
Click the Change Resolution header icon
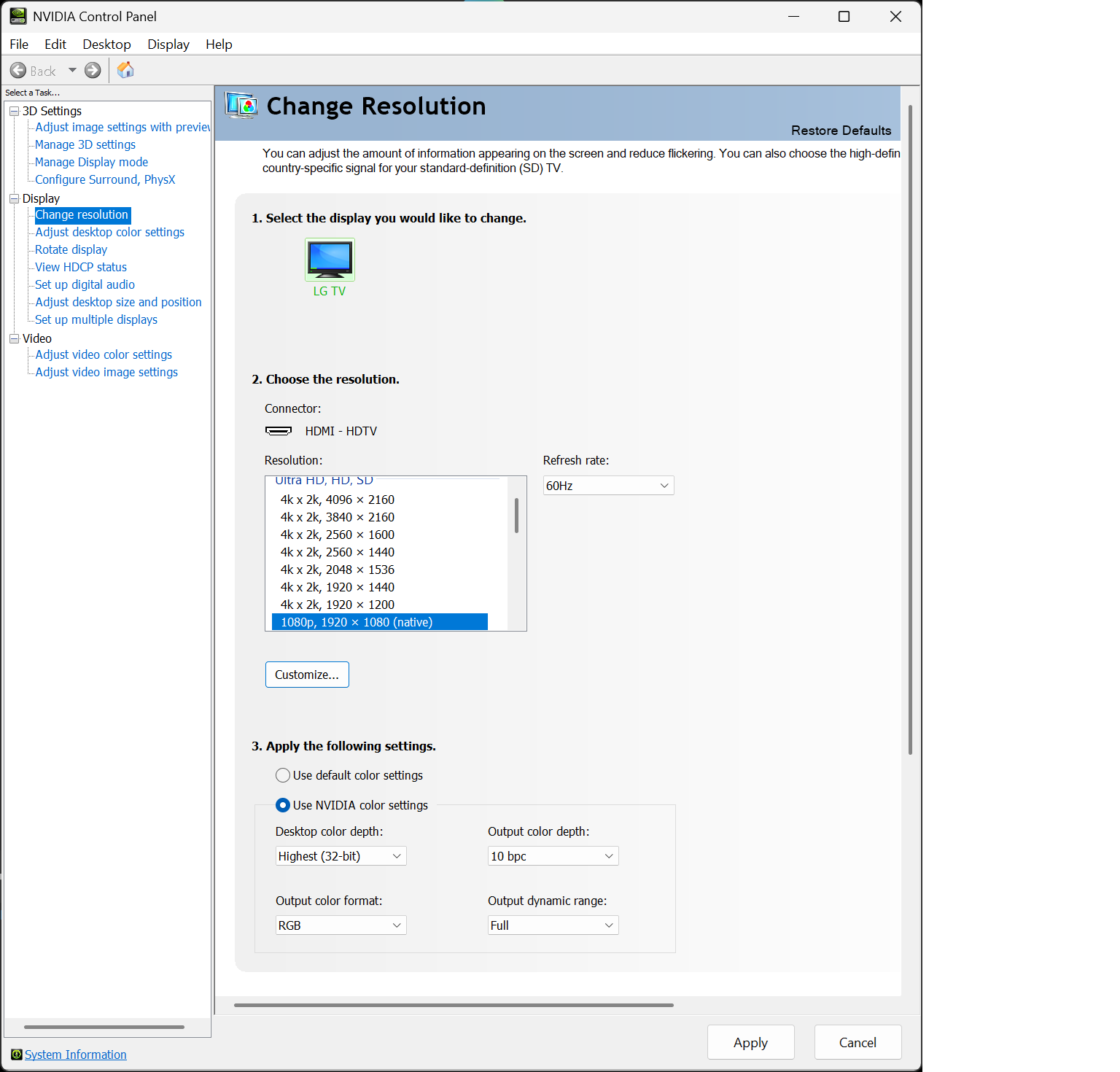[x=241, y=106]
